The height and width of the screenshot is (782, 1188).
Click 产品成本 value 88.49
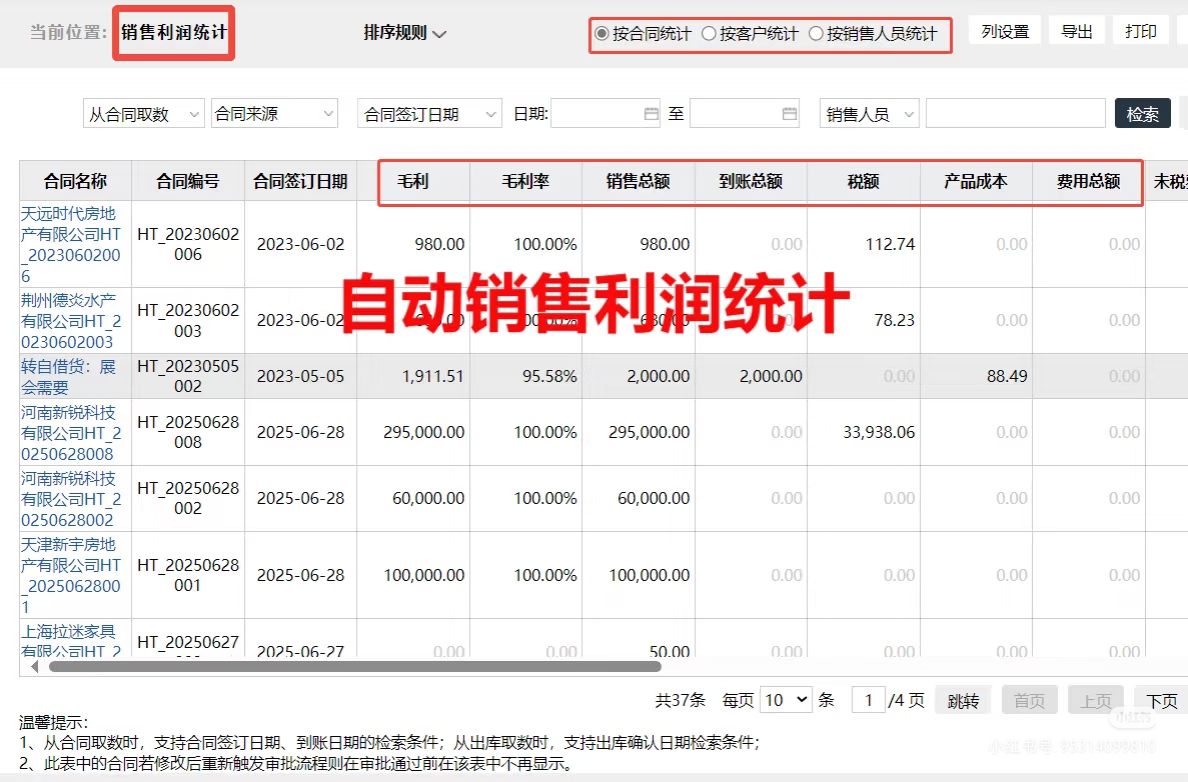(1007, 376)
